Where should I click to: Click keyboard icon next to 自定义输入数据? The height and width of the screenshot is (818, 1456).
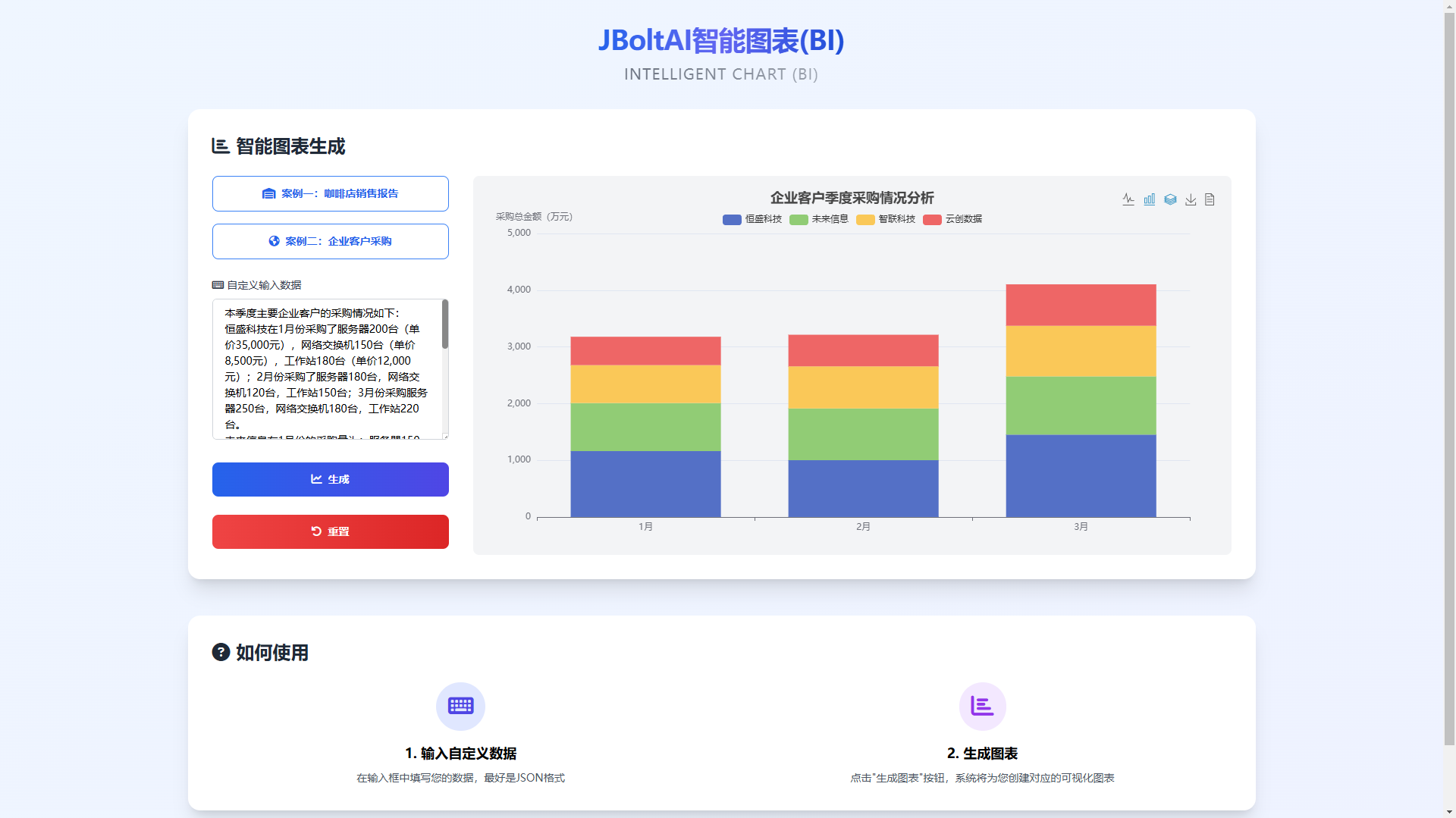[x=218, y=285]
